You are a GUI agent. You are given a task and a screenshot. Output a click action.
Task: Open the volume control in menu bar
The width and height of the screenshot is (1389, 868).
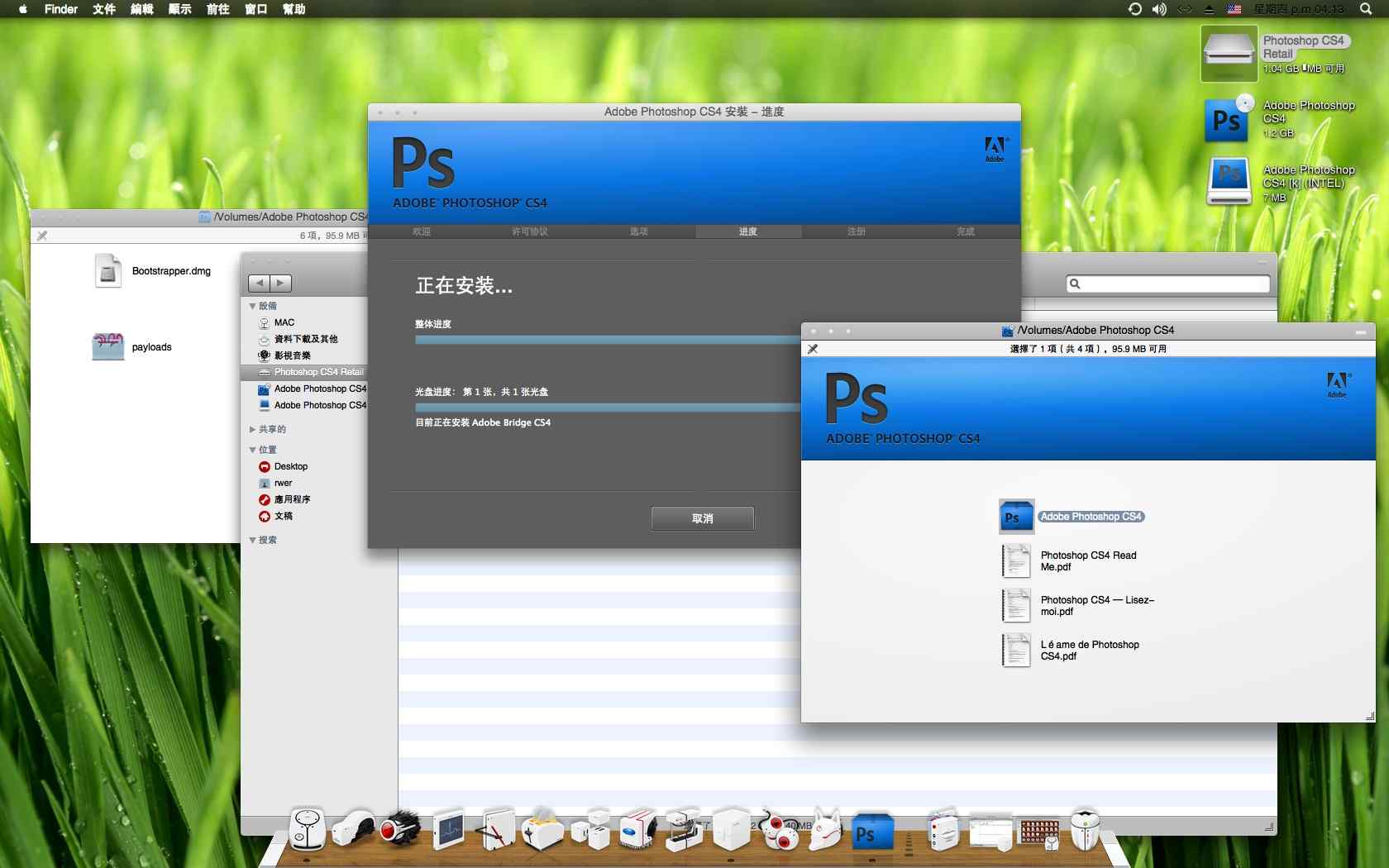click(x=1159, y=9)
